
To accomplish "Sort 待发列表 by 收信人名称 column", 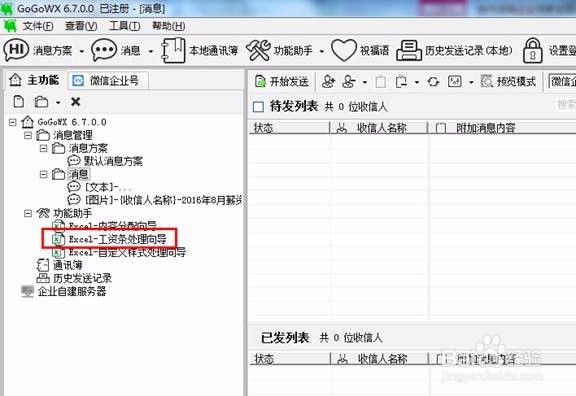I will (x=379, y=128).
